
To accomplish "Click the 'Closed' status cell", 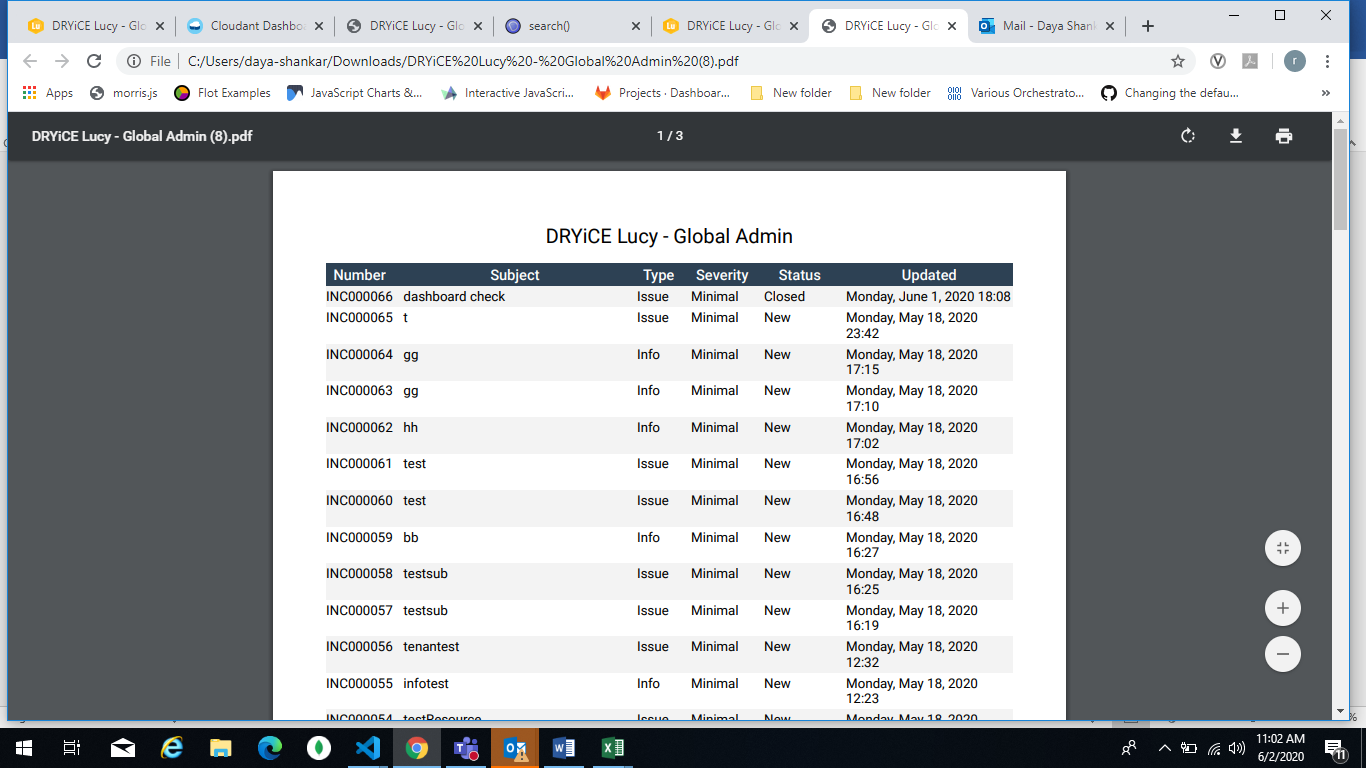I will point(784,297).
